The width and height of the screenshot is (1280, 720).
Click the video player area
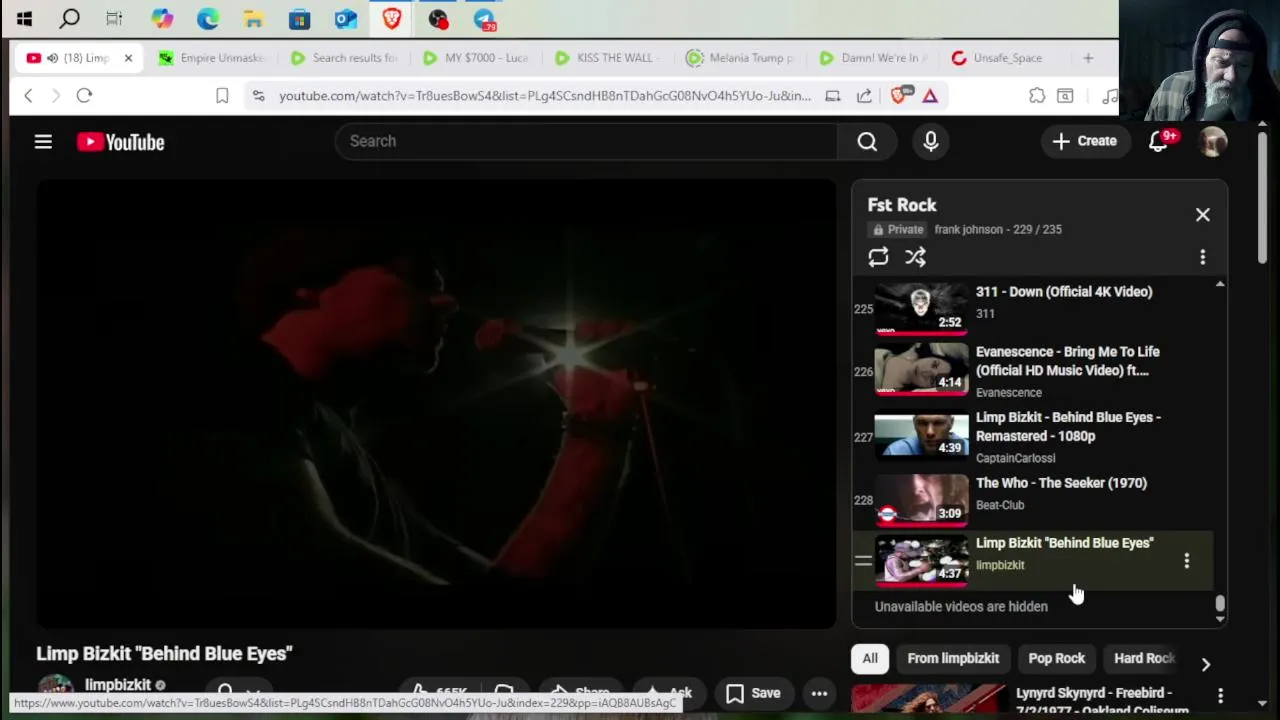(x=436, y=404)
